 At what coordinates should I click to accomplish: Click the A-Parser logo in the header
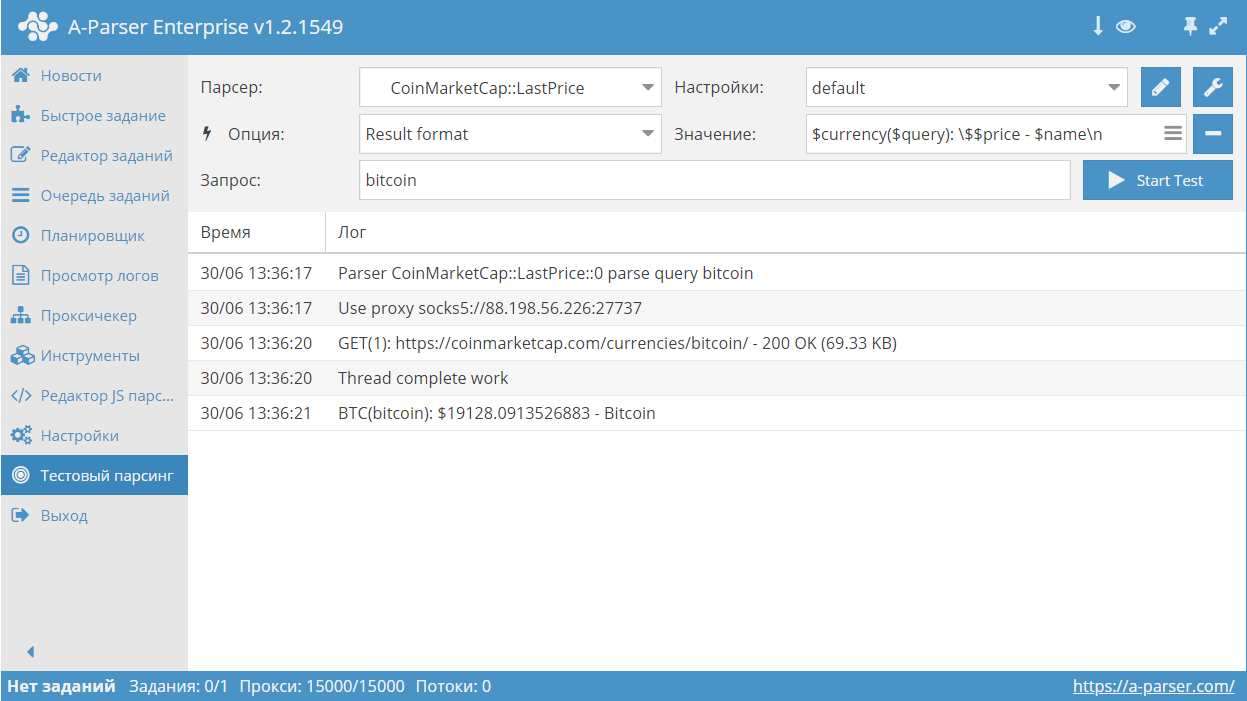click(x=38, y=27)
